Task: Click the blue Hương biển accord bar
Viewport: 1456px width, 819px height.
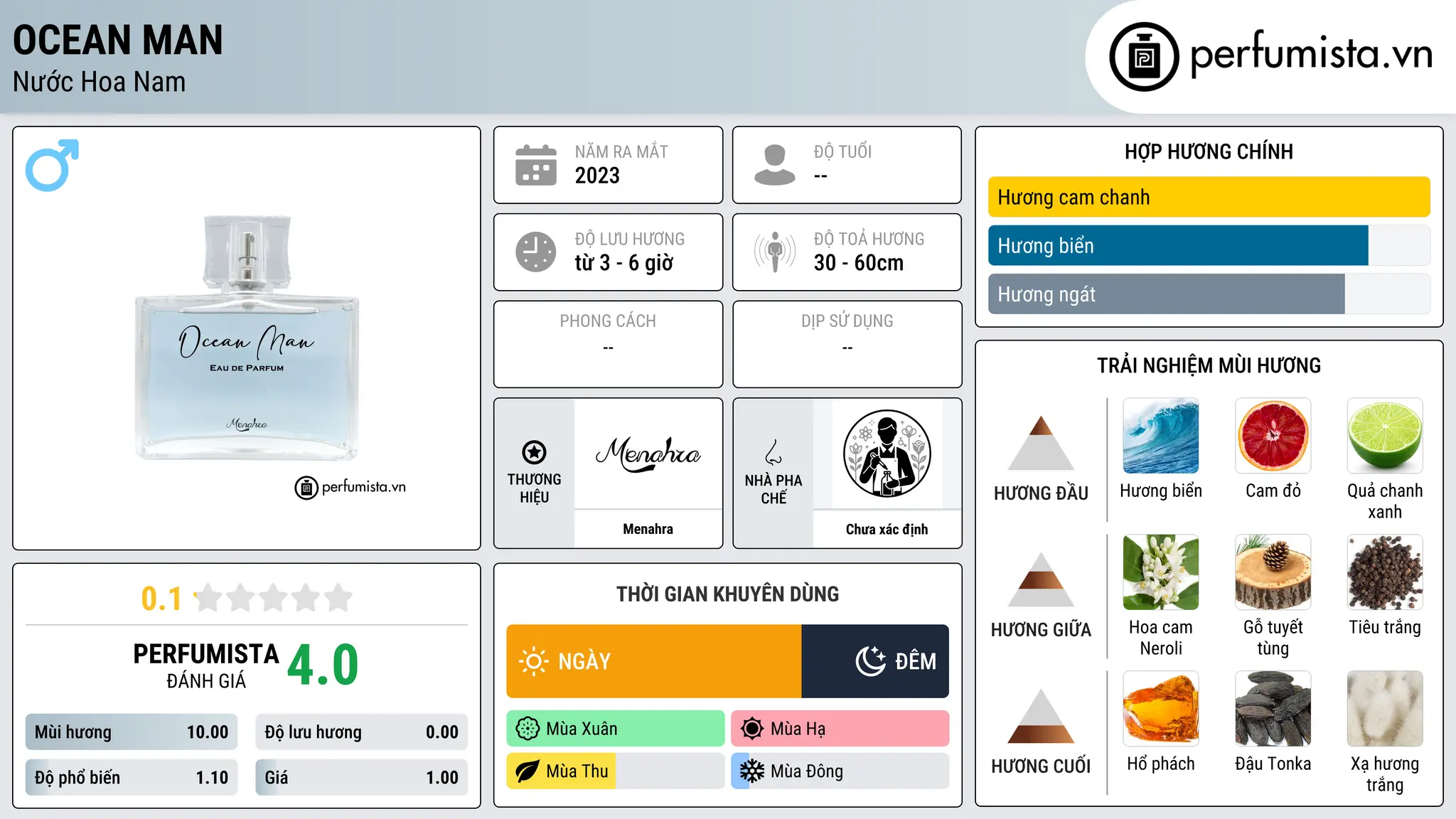Action: [x=1178, y=245]
